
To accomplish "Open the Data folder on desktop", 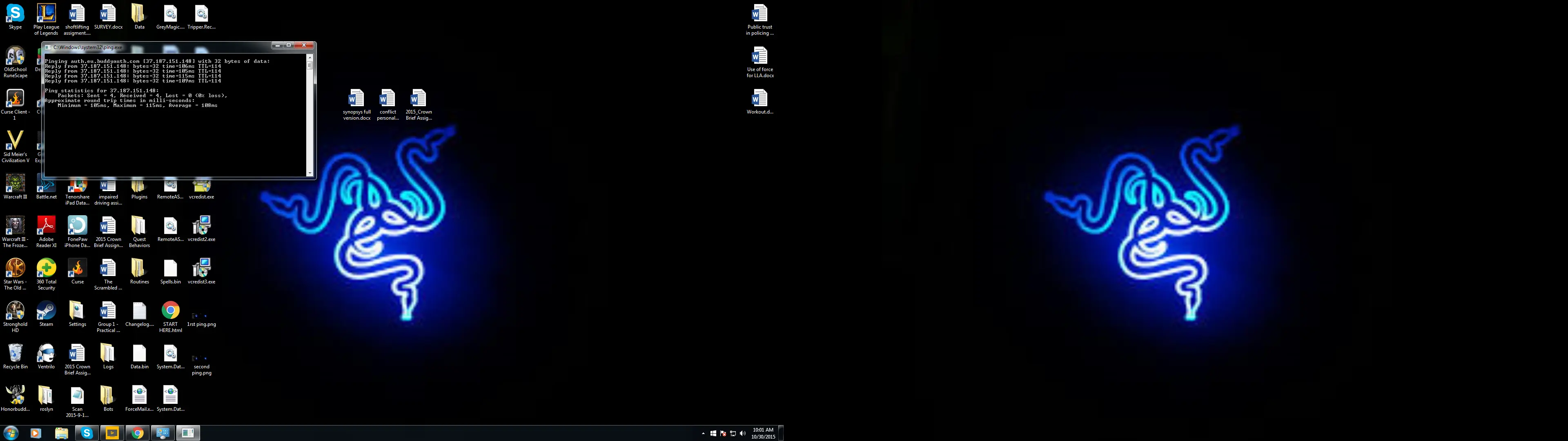I will (x=139, y=16).
